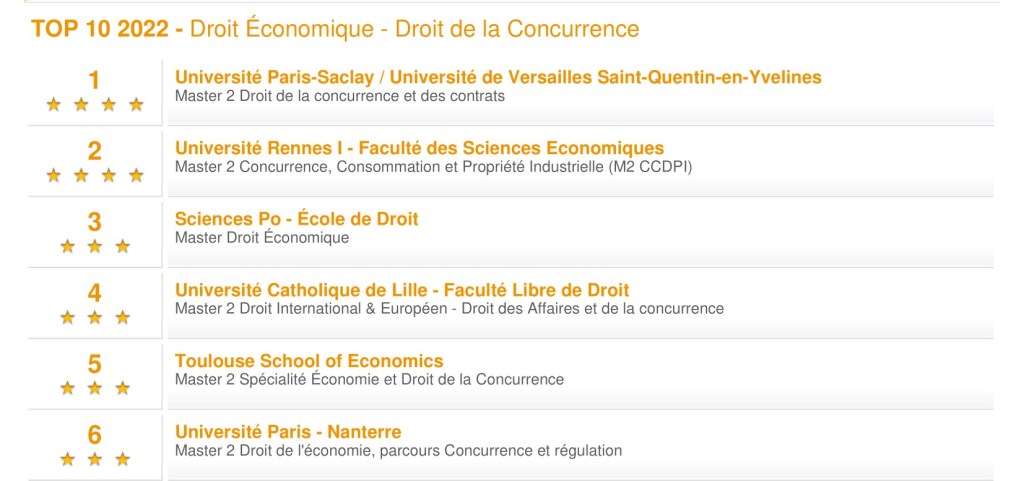Open the Université Paris - Nanterre link

click(288, 432)
